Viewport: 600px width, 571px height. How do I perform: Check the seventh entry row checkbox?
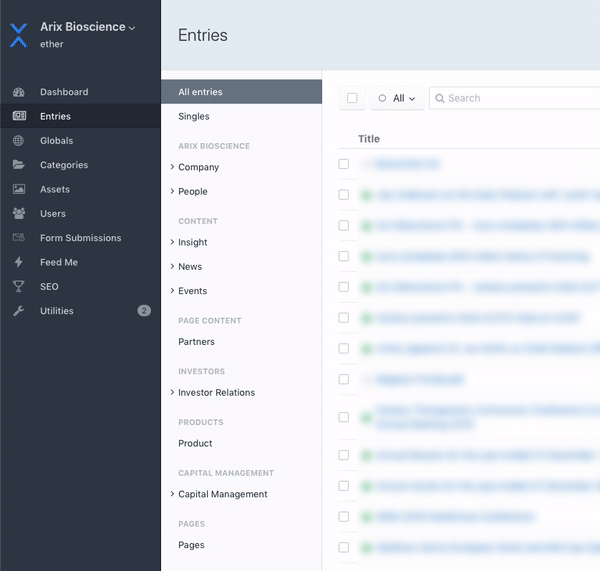[x=344, y=348]
